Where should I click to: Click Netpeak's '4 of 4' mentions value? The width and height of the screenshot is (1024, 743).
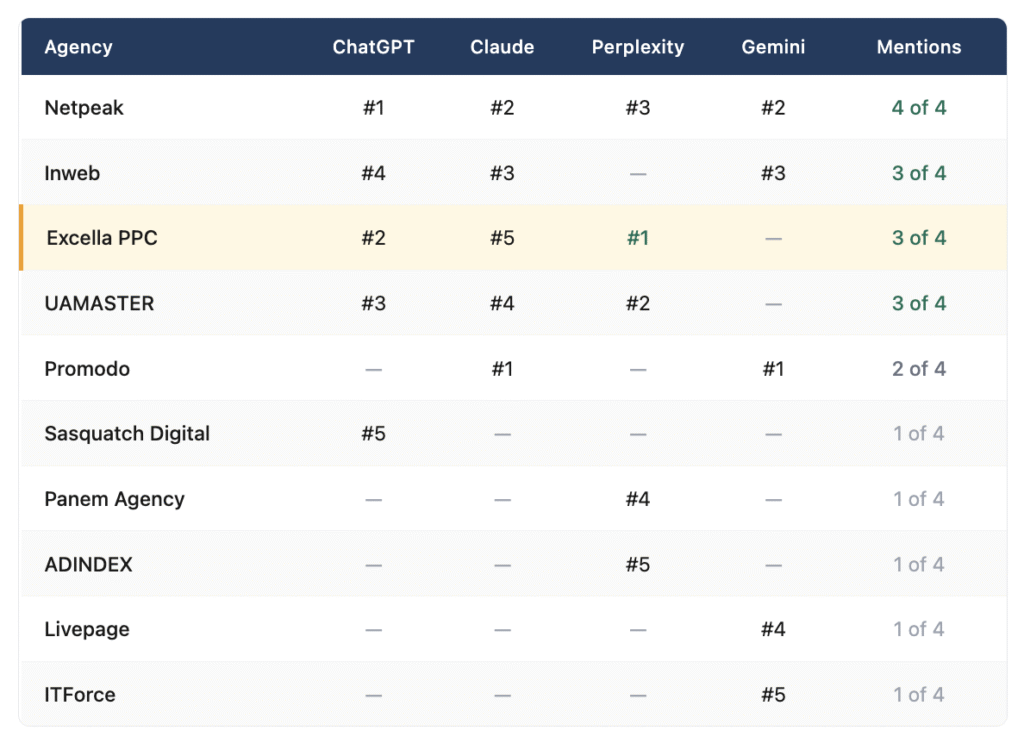[919, 108]
